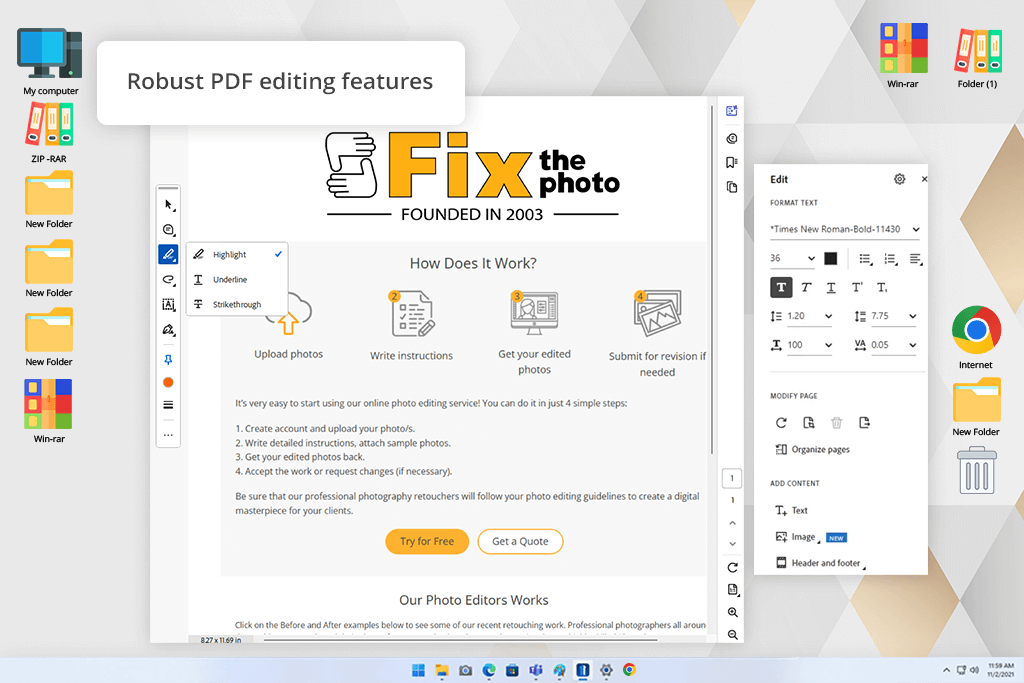
Task: Open line spacing 1.20 dropdown
Action: pyautogui.click(x=810, y=316)
